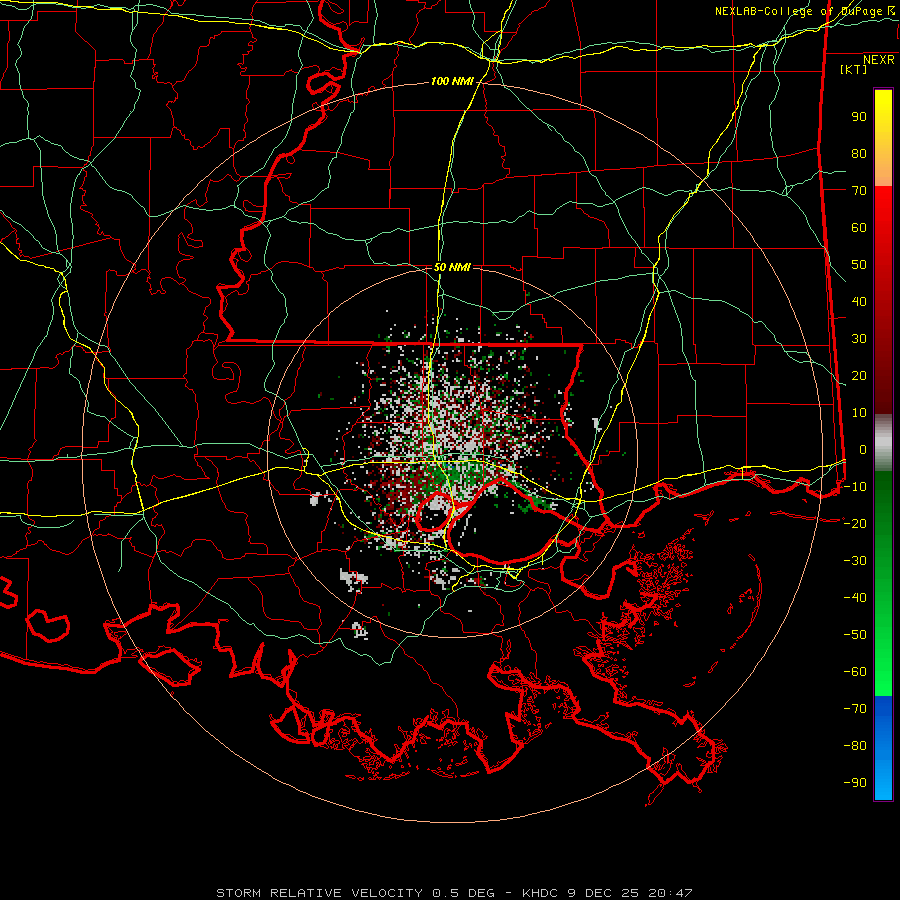Click the 40 value on the velocity scale
Viewport: 900px width, 900px height.
click(859, 301)
